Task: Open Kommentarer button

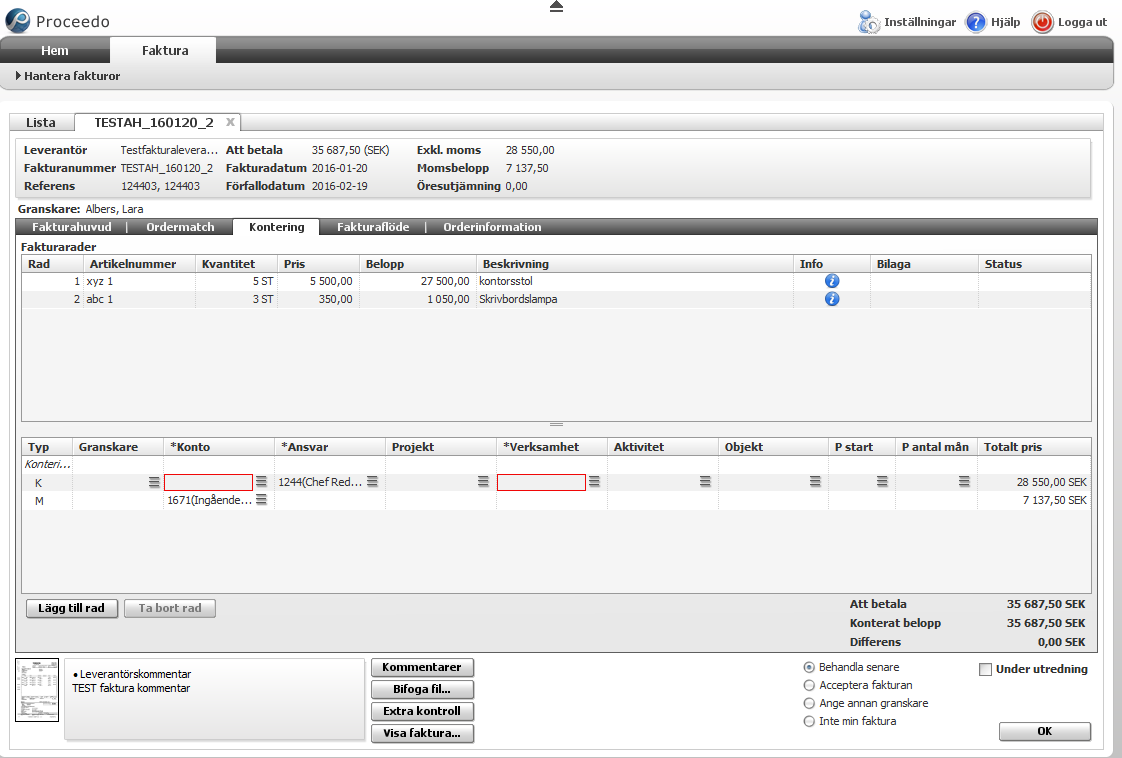Action: (x=422, y=667)
